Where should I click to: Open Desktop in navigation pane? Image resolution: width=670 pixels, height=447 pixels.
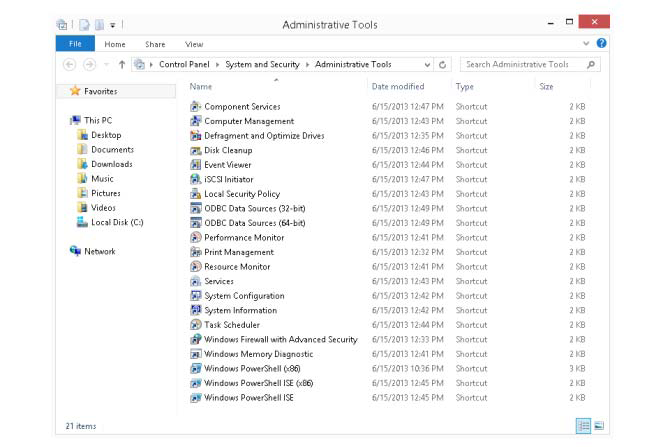click(x=106, y=135)
